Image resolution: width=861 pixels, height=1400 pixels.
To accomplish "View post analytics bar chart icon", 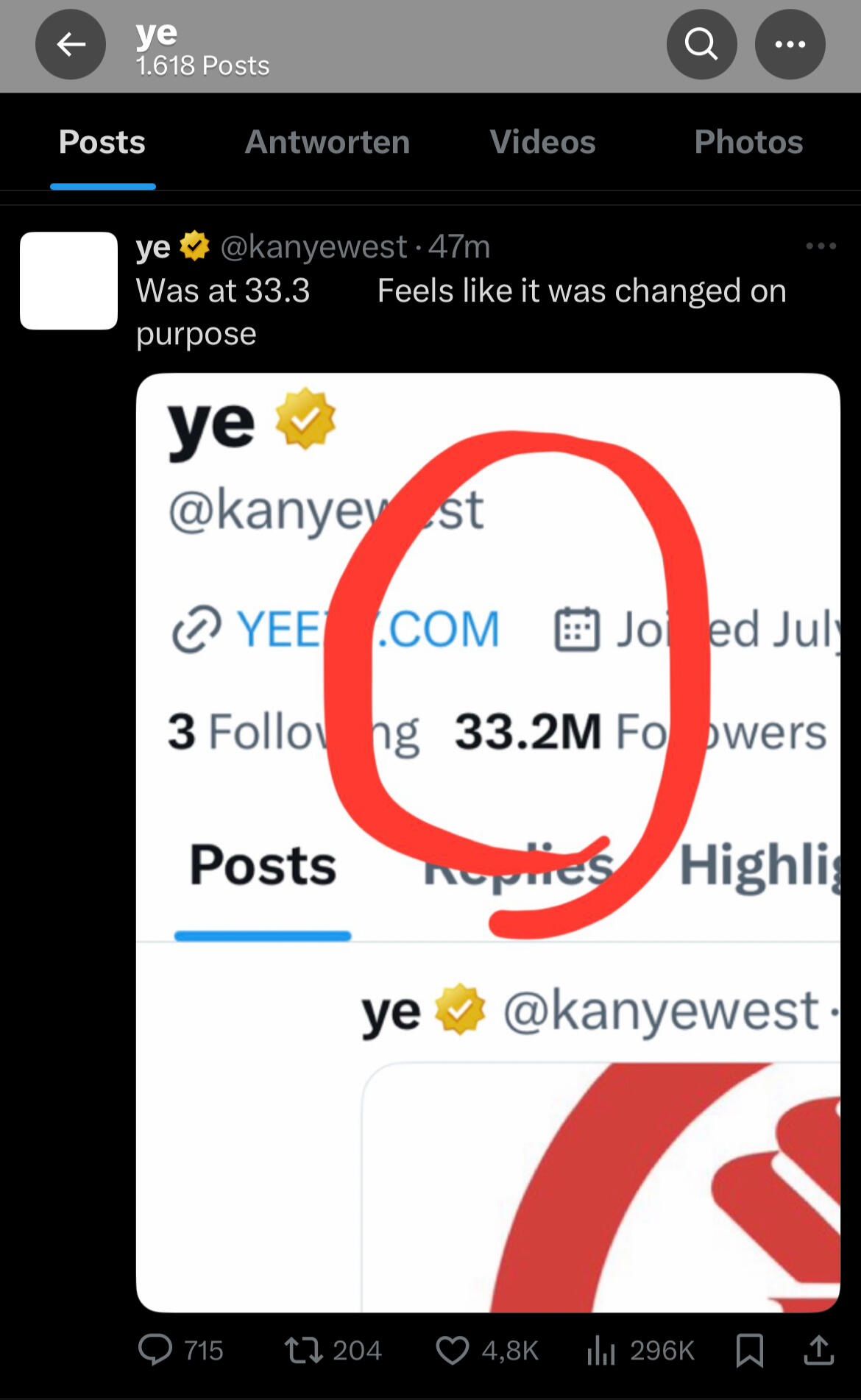I will coord(601,1350).
